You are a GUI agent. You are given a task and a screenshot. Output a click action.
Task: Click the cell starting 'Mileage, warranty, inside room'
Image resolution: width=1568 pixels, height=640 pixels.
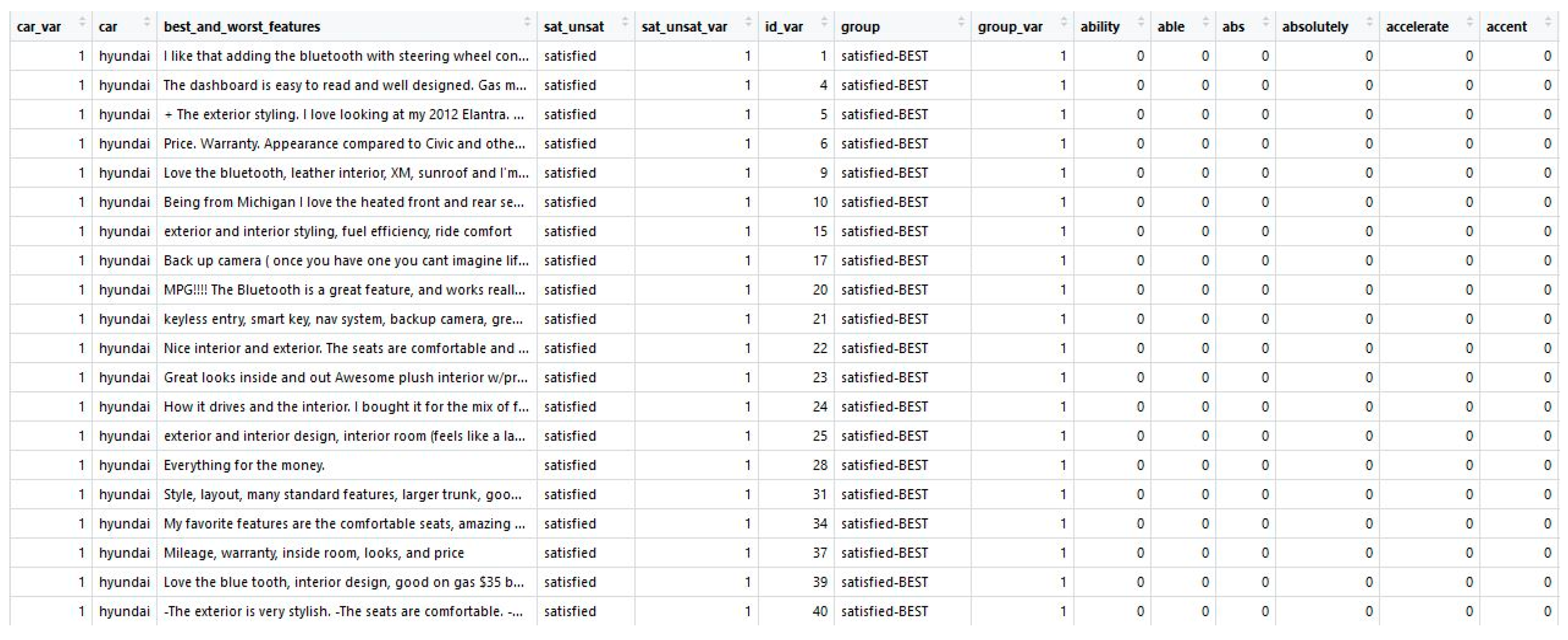click(313, 553)
